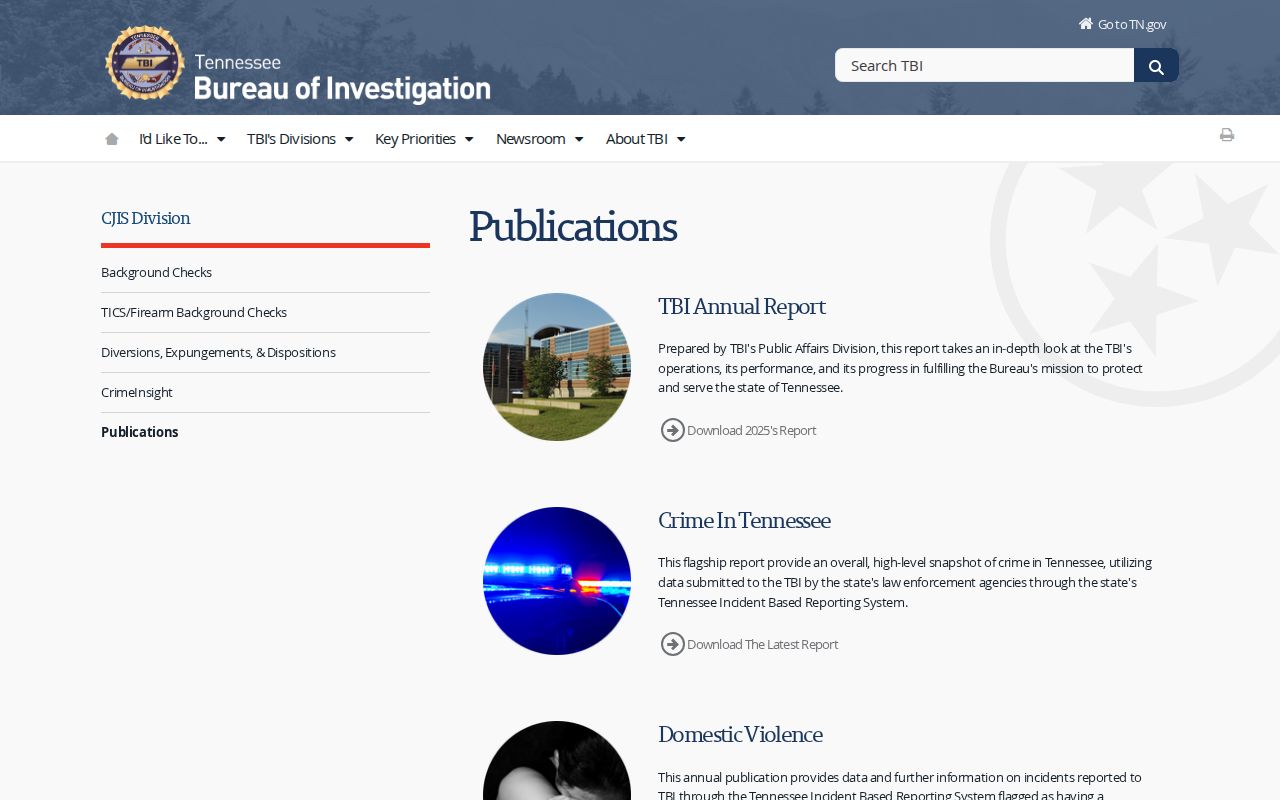Open the Crime In Tennessee heading
This screenshot has width=1280, height=800.
click(x=744, y=521)
